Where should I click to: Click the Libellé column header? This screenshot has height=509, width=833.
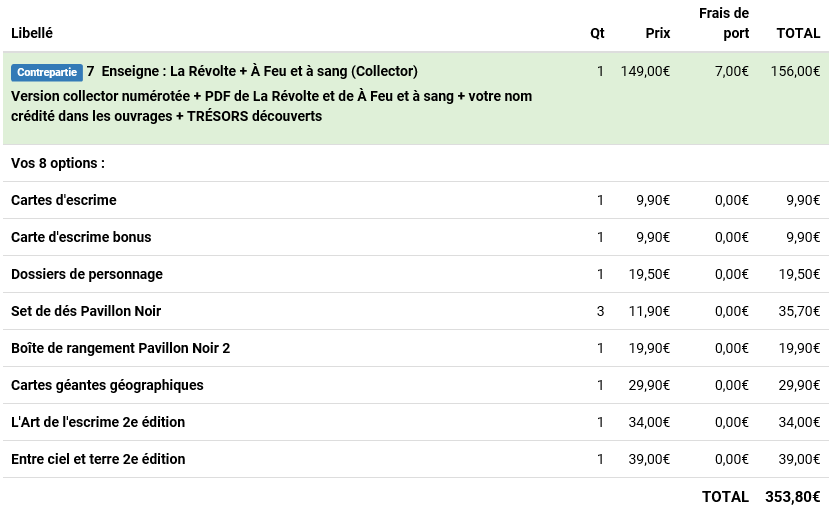[x=32, y=33]
